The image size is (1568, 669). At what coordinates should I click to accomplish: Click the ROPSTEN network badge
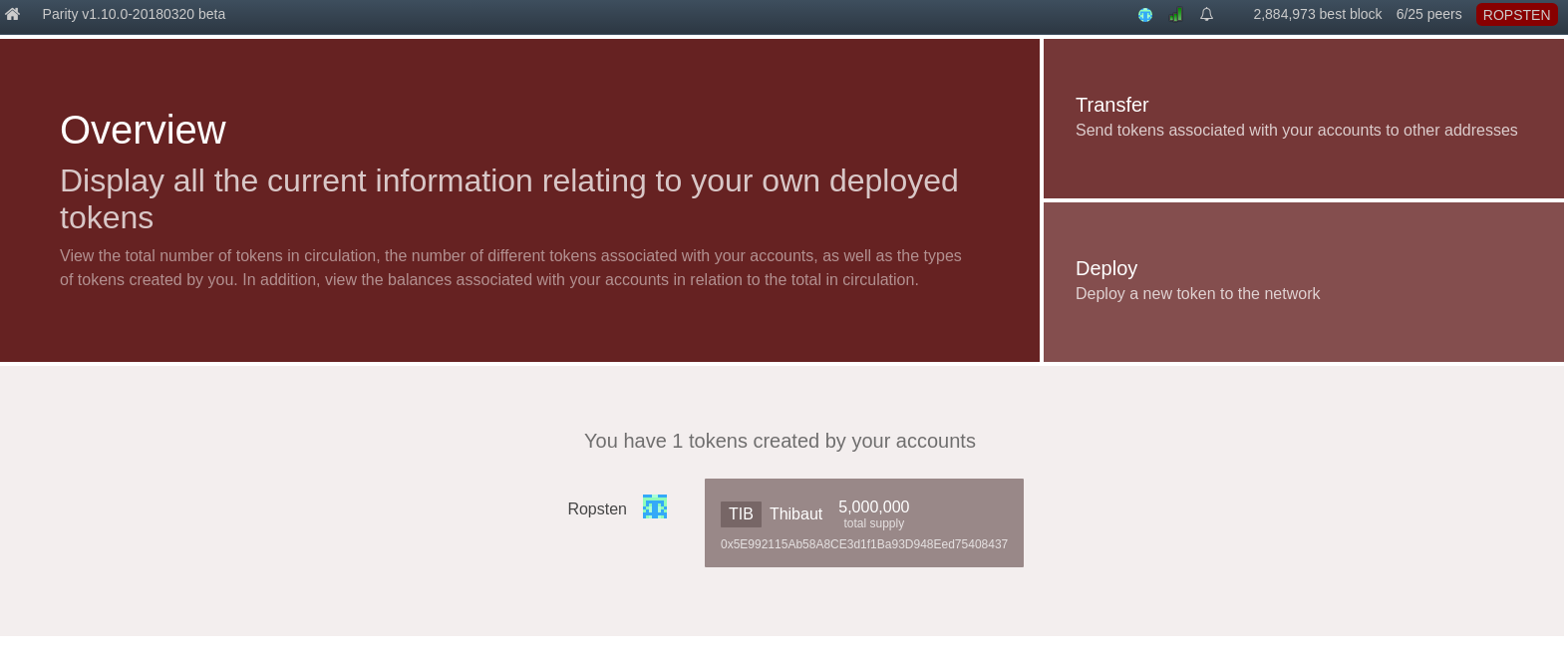point(1516,15)
